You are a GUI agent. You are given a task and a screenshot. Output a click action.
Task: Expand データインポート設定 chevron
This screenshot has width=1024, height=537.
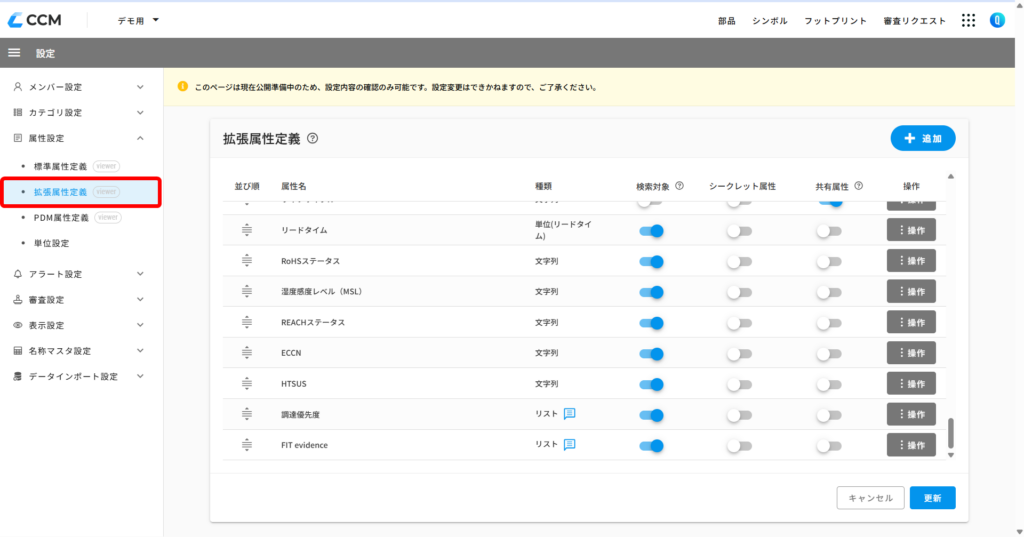point(140,376)
